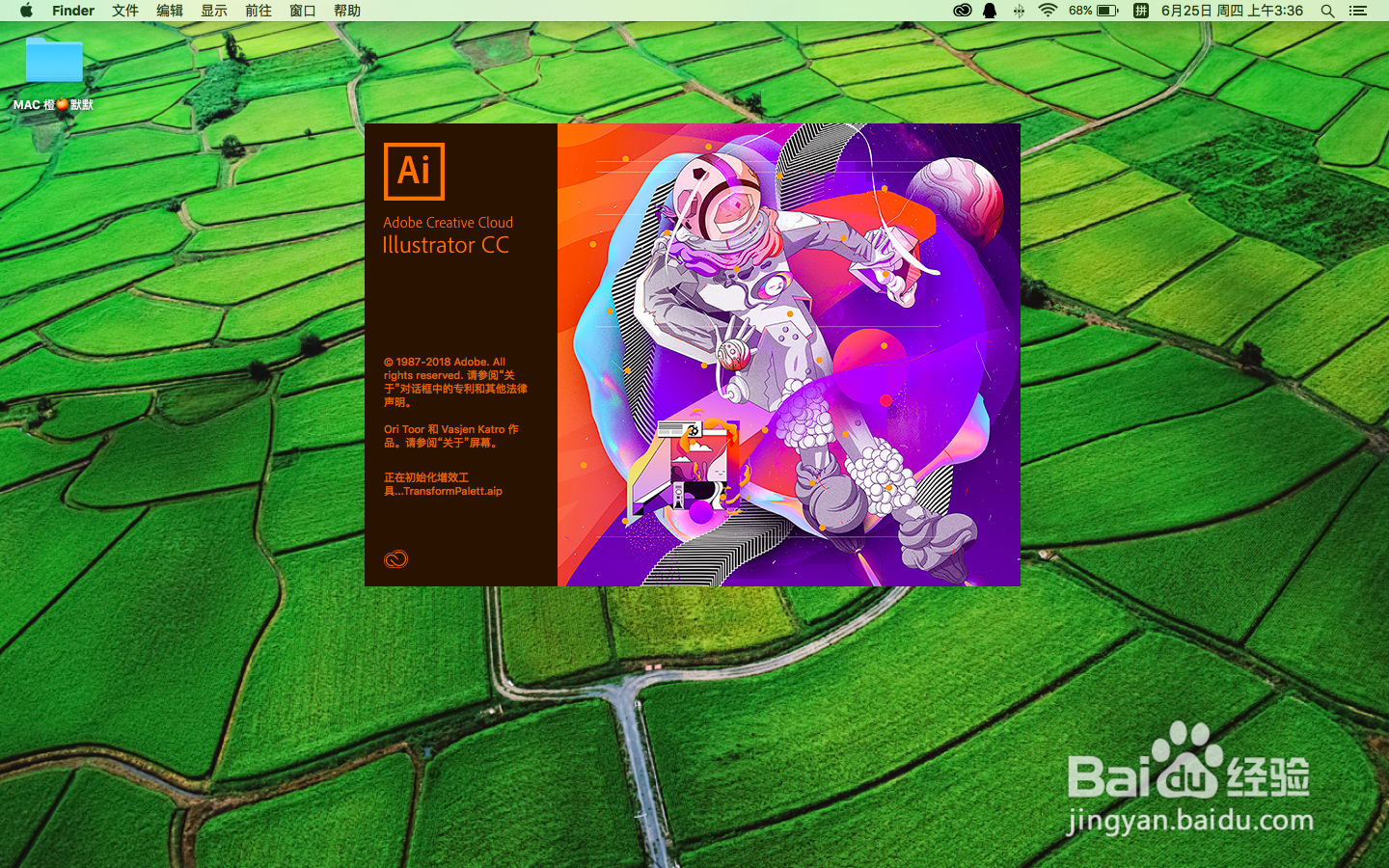Click the 68% battery indicator
The width and height of the screenshot is (1389, 868).
coord(1094,11)
